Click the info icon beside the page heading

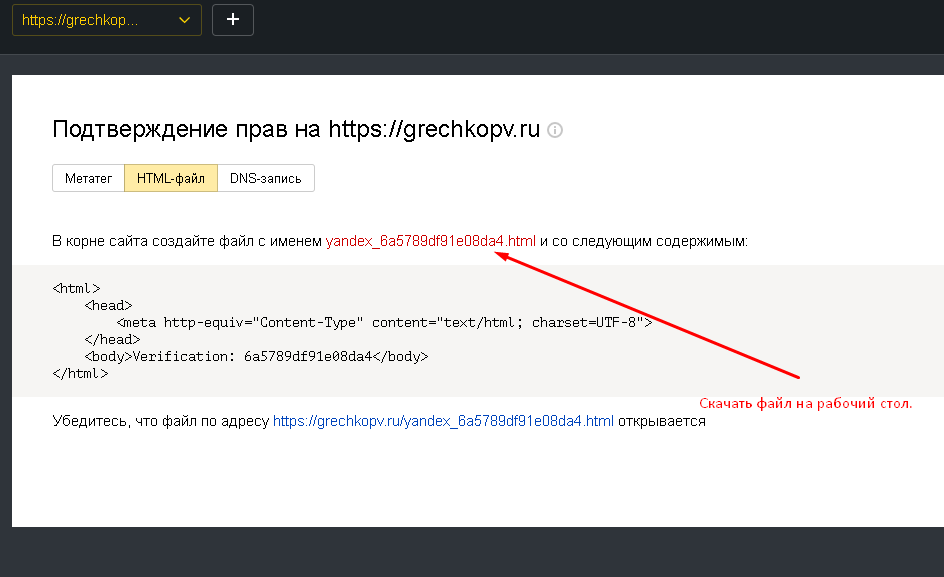[555, 130]
